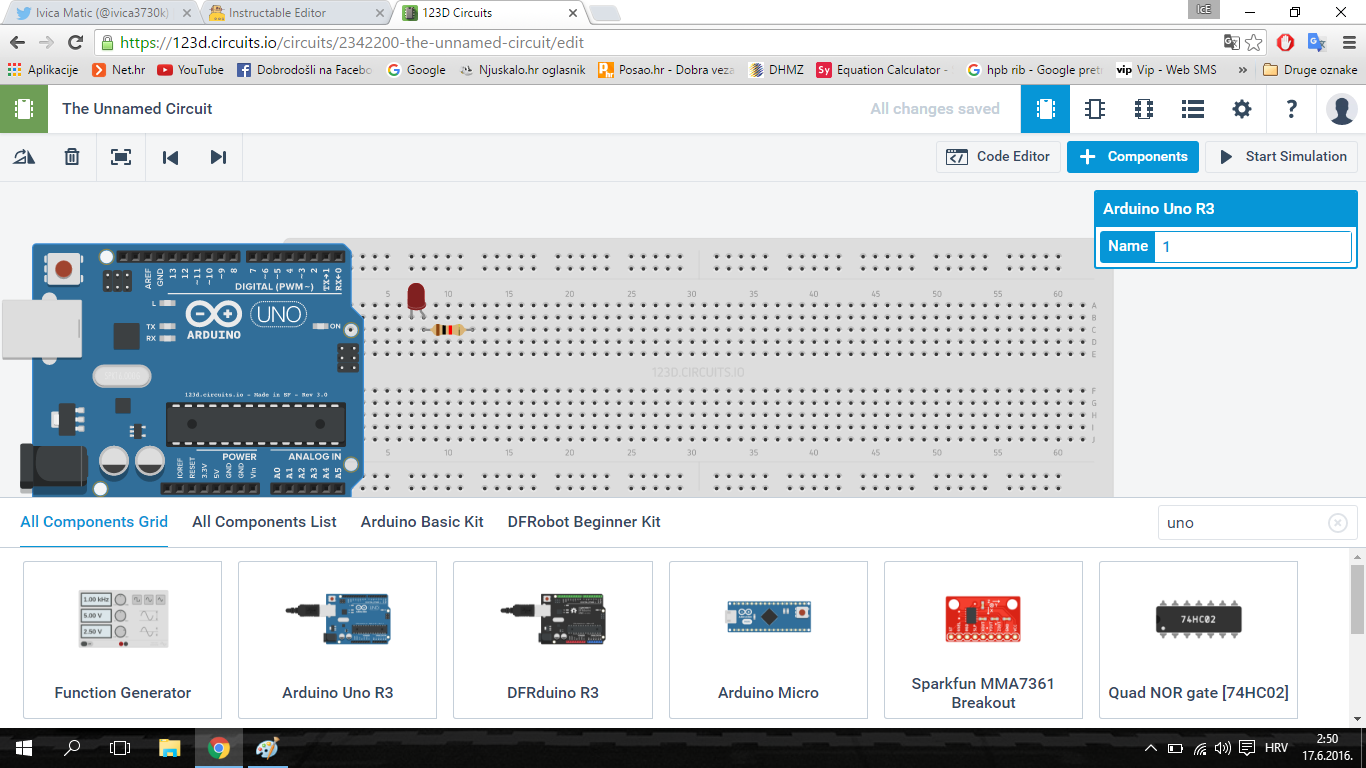The image size is (1366, 768).
Task: Delete the selected component
Action: click(72, 157)
